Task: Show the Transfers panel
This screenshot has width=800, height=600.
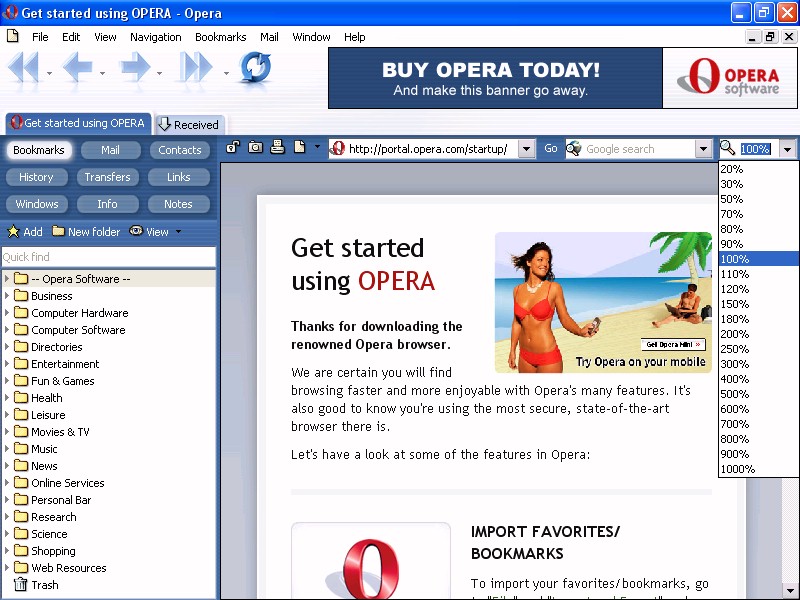Action: coord(108,177)
